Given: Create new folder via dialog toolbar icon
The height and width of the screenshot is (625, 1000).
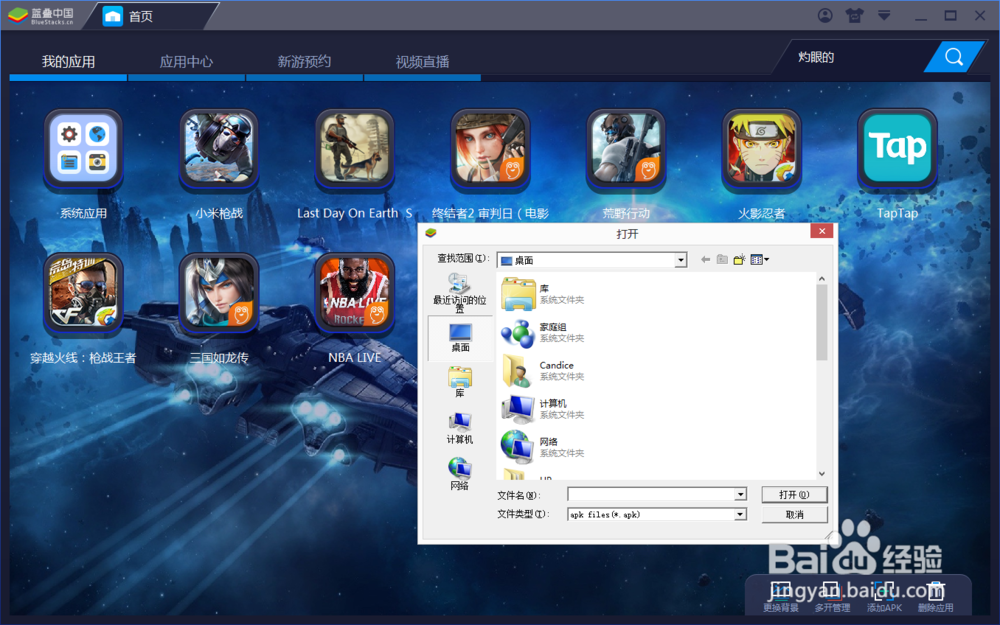Looking at the screenshot, I should [739, 260].
